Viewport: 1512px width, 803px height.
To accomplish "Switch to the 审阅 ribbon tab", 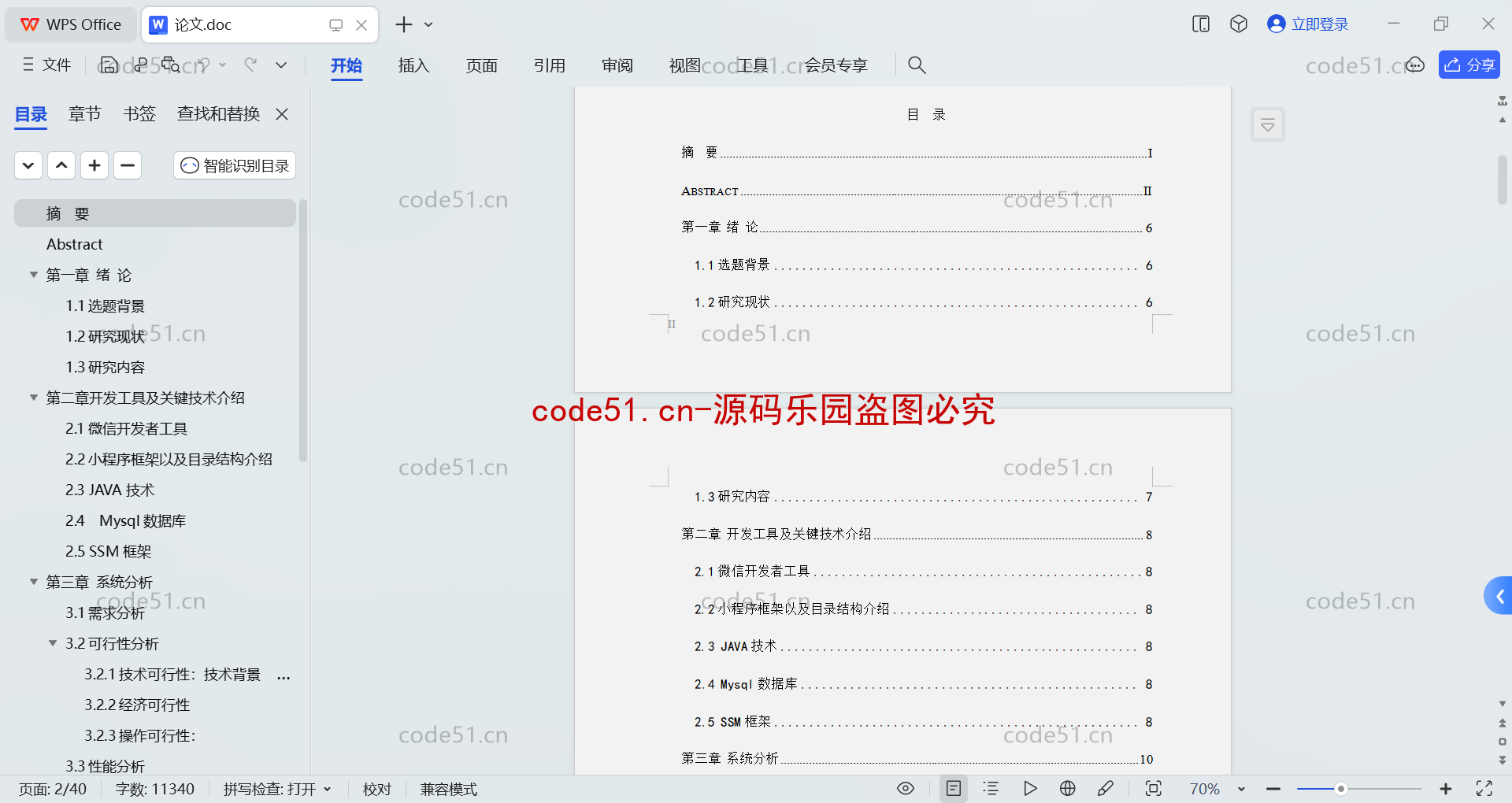I will click(x=617, y=65).
